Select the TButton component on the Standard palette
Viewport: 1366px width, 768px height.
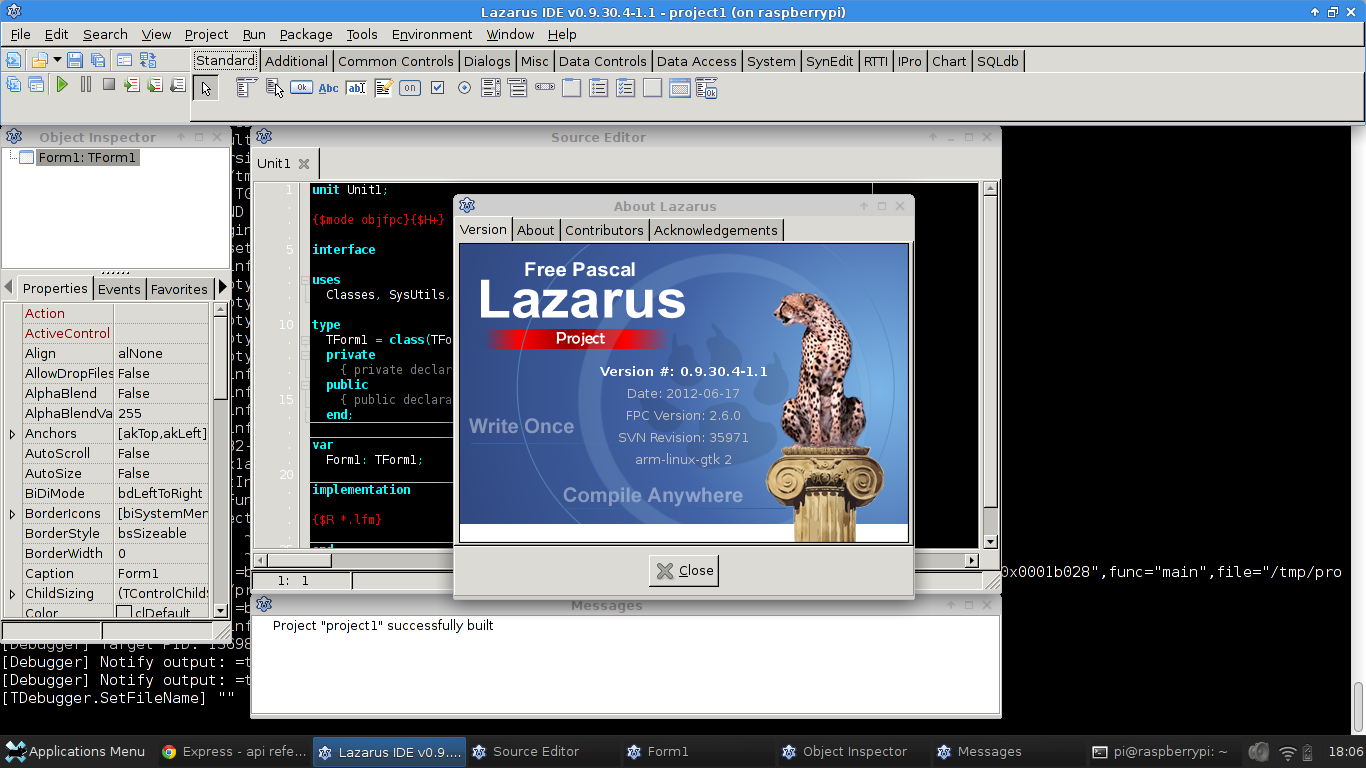(x=301, y=88)
